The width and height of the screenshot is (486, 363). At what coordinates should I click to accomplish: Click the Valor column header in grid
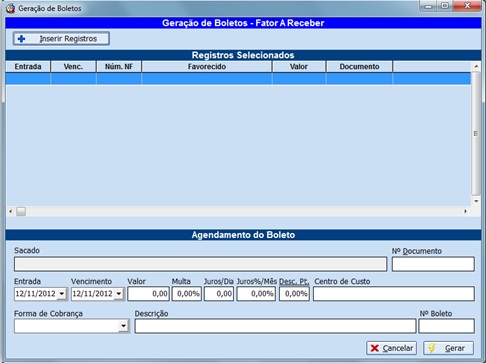(299, 67)
